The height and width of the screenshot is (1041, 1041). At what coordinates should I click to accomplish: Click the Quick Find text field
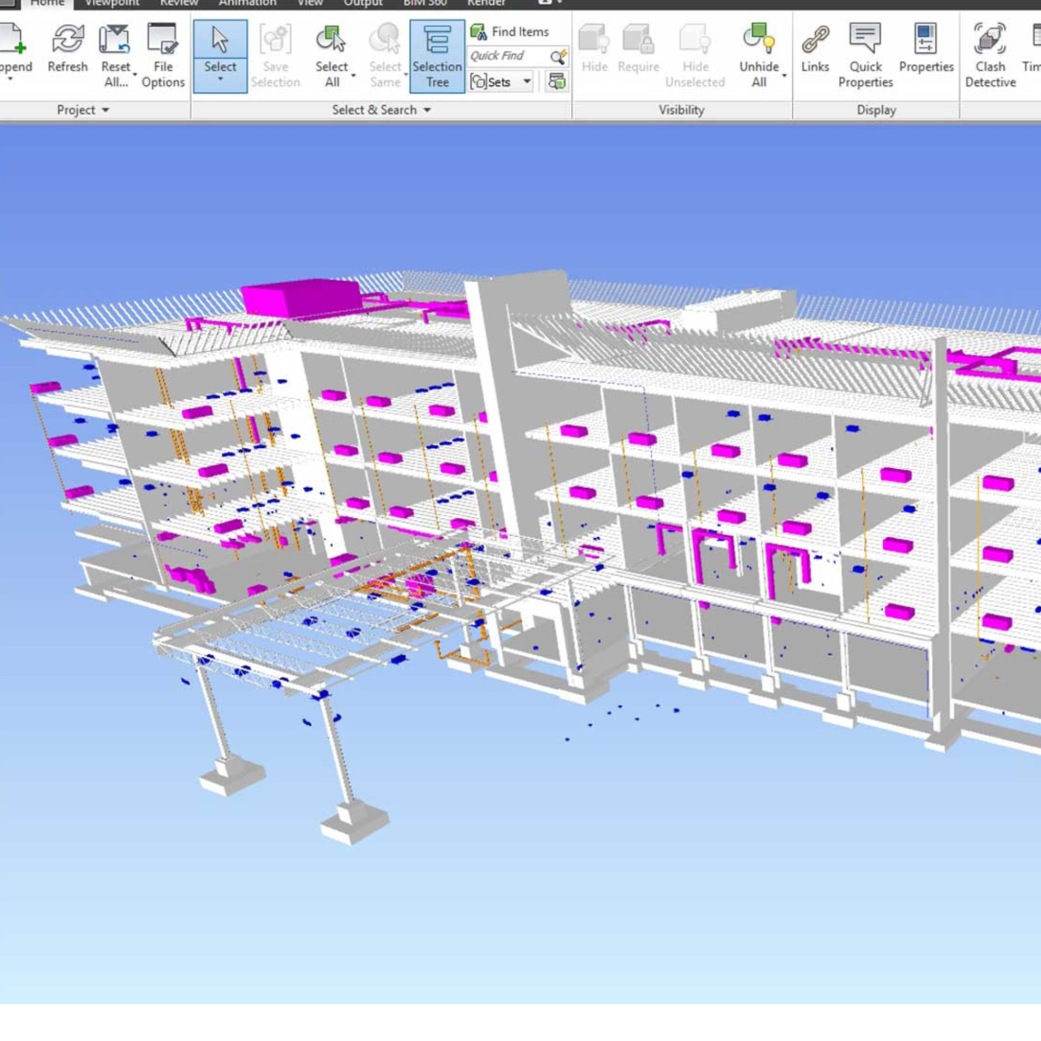pyautogui.click(x=507, y=56)
